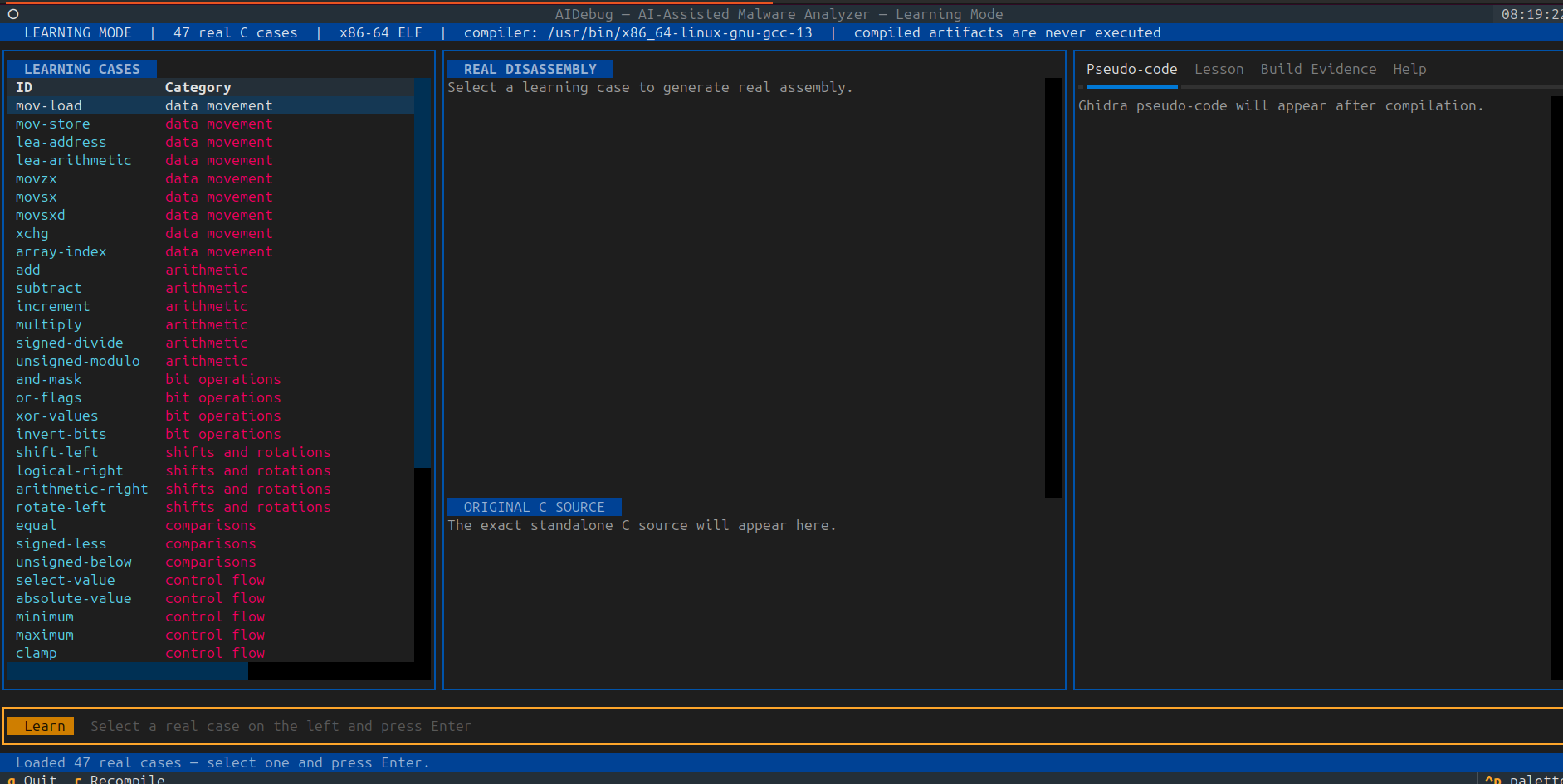
Task: Click the Quit footer shortcut
Action: click(32, 778)
